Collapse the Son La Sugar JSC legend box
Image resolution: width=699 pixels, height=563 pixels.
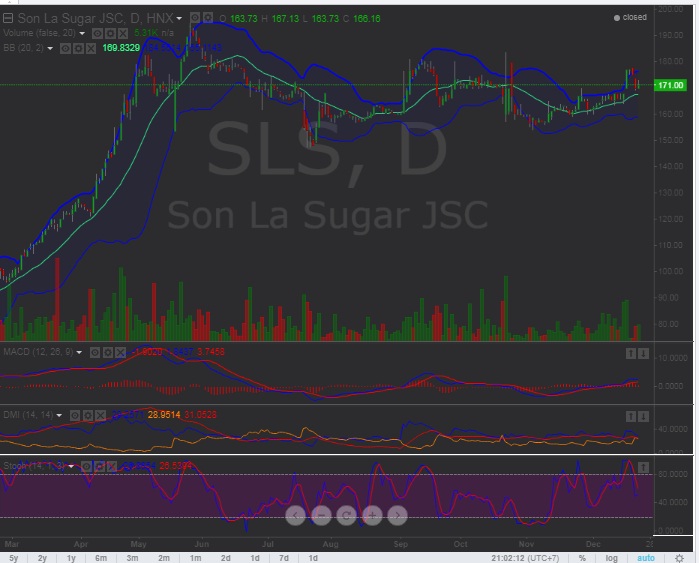[8, 18]
